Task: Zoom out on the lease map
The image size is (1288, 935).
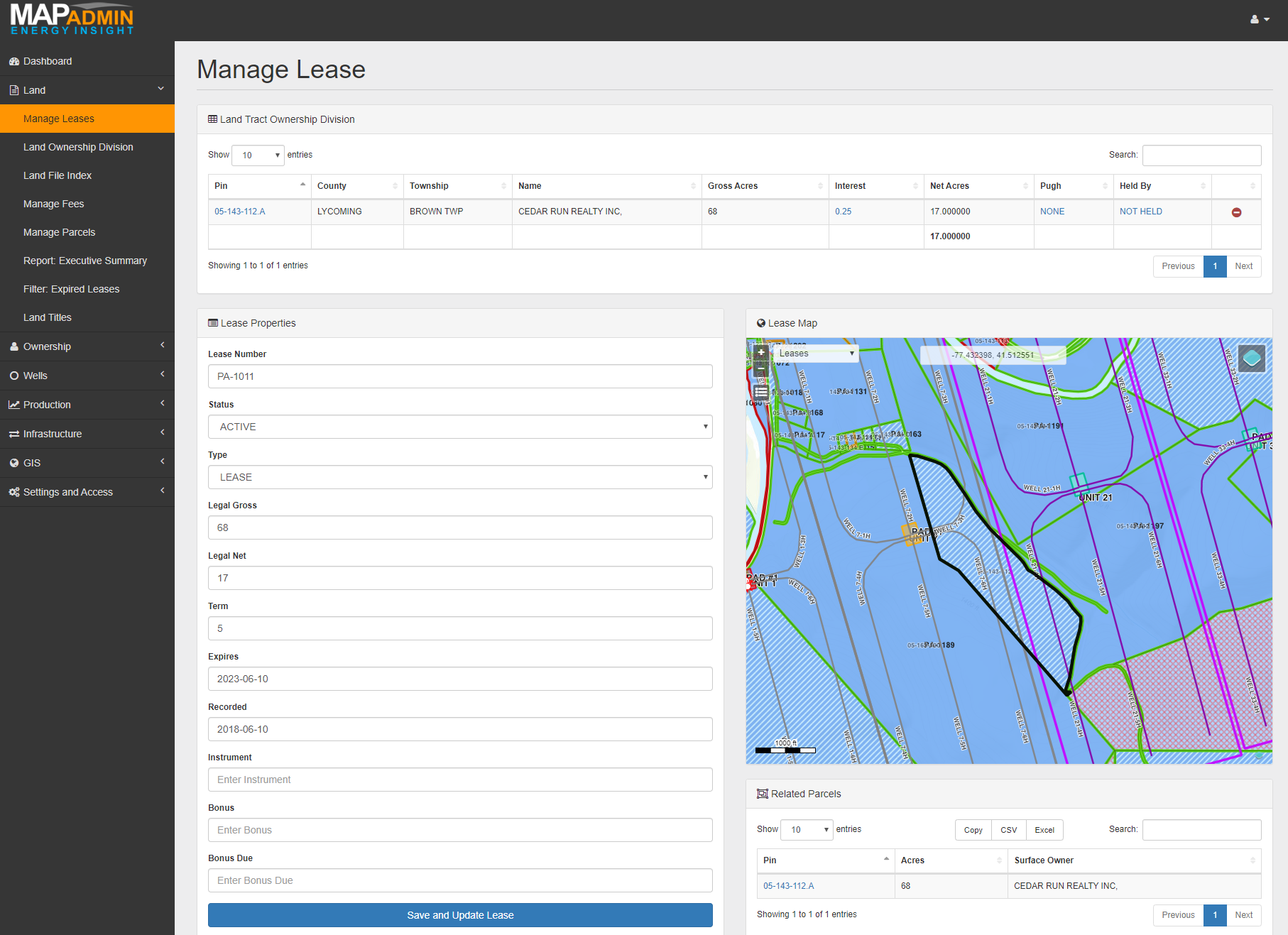Action: coord(761,368)
